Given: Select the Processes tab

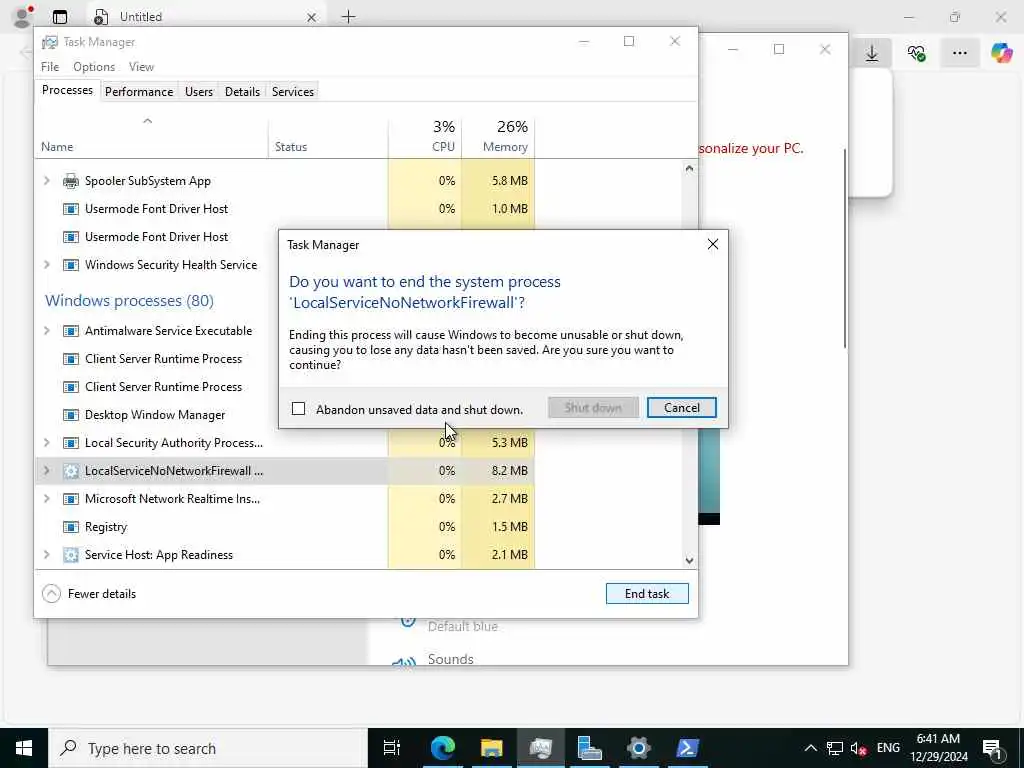Looking at the screenshot, I should point(67,90).
